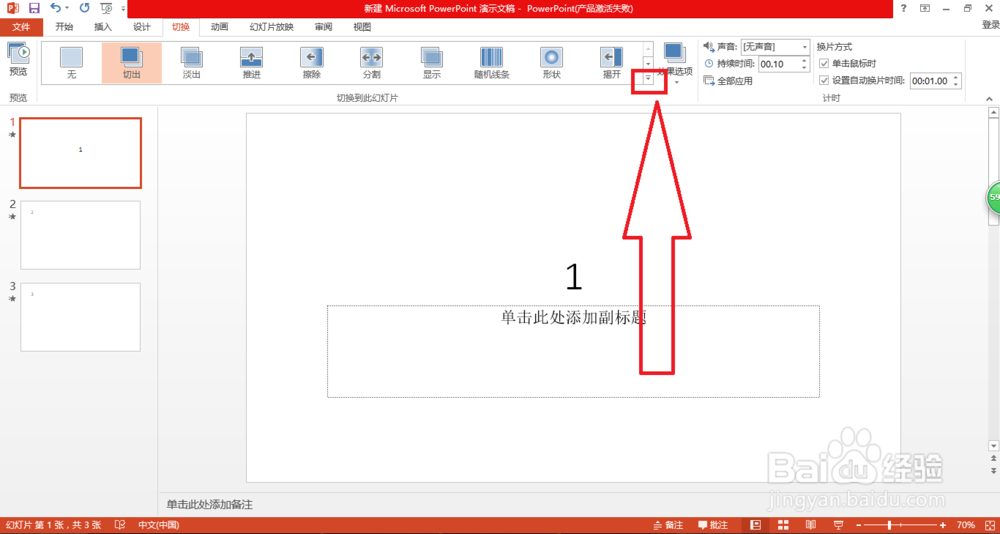Open the 声音 sound combo box
The height and width of the screenshot is (534, 1000).
[775, 47]
